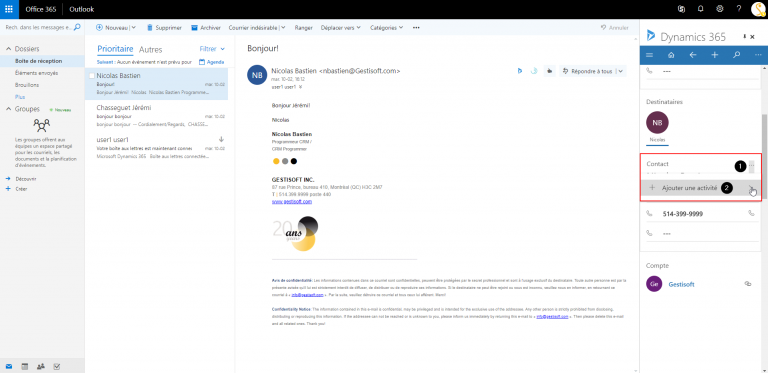Open the toolbar more commands ellipsis
The width and height of the screenshot is (768, 373).
[416, 28]
